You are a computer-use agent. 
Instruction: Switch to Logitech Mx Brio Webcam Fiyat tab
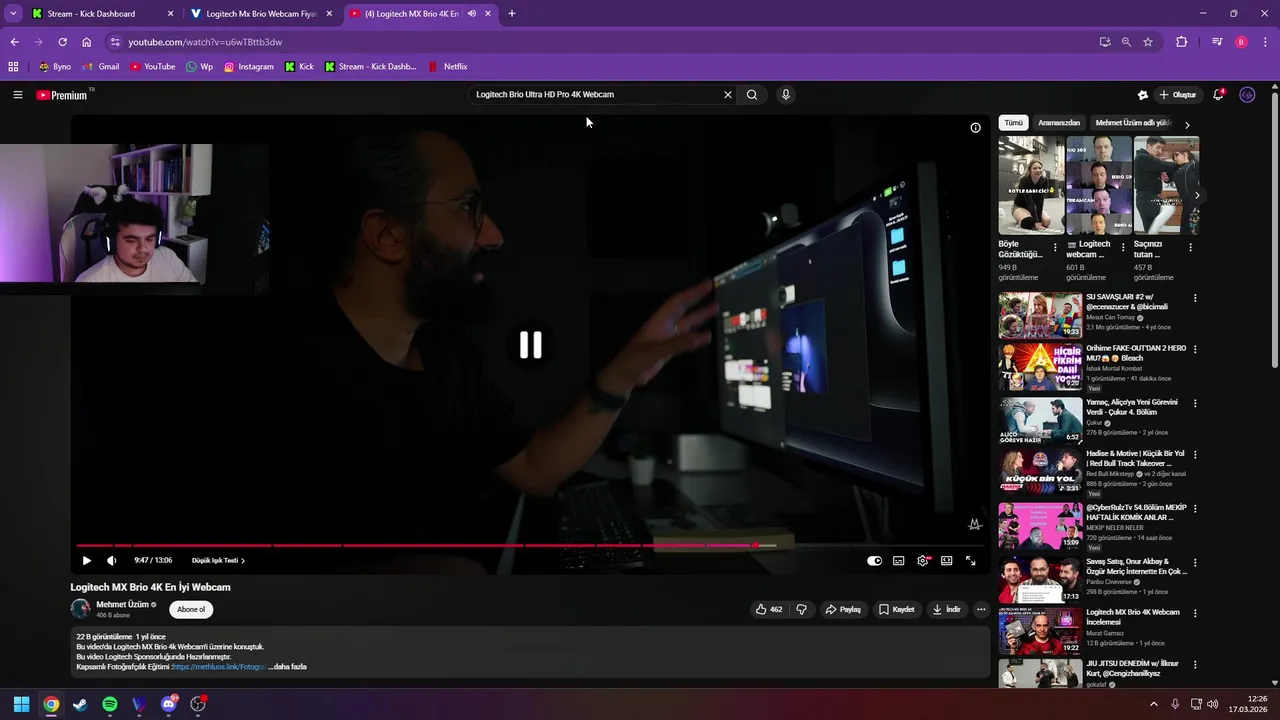point(262,14)
